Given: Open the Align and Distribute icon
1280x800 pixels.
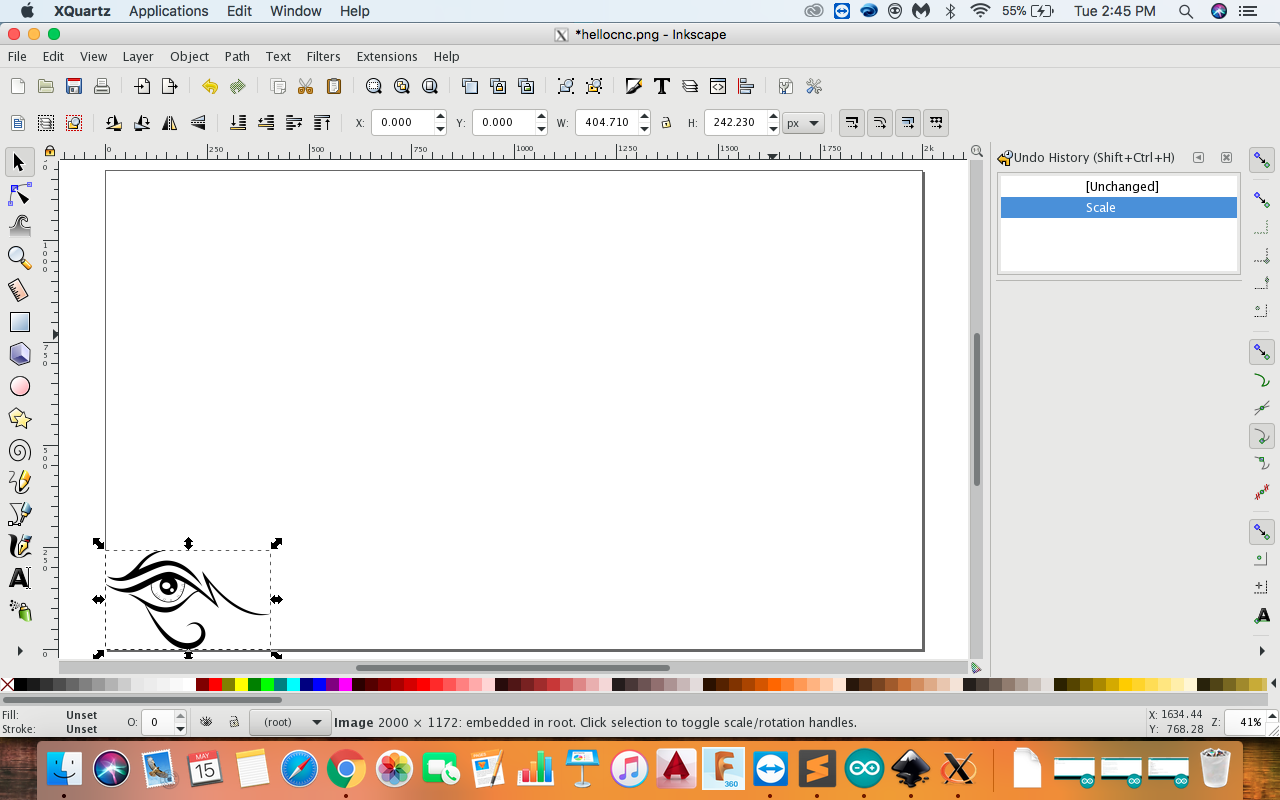Looking at the screenshot, I should point(745,86).
